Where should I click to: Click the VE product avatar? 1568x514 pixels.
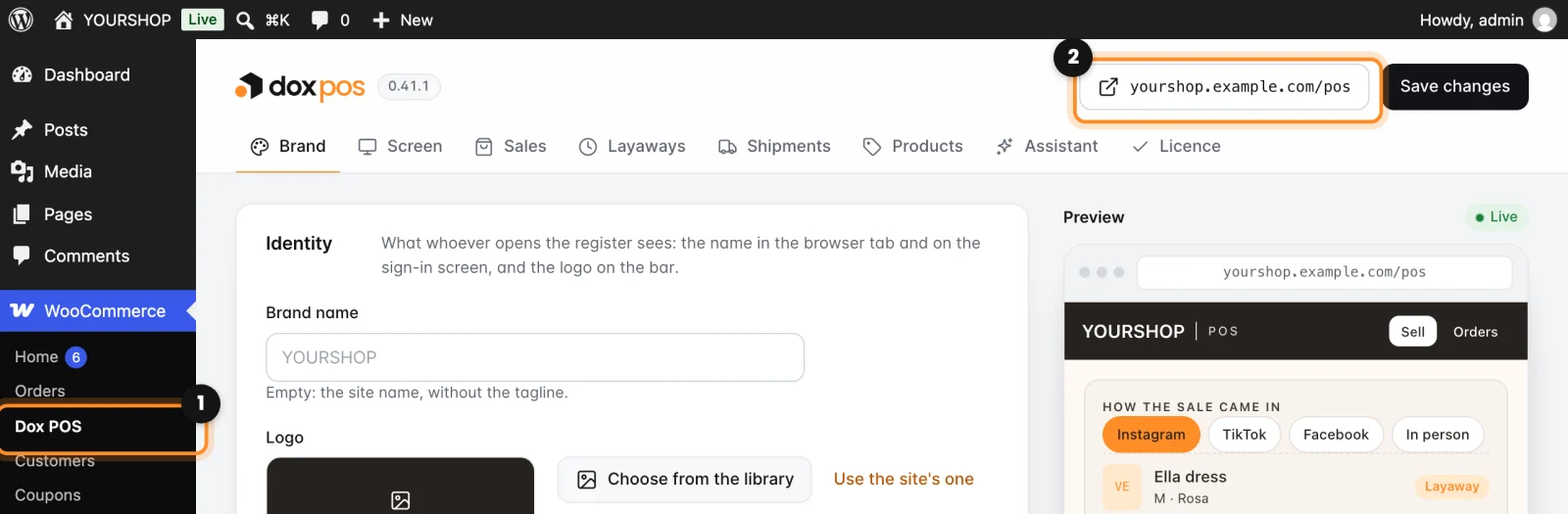click(x=1122, y=487)
